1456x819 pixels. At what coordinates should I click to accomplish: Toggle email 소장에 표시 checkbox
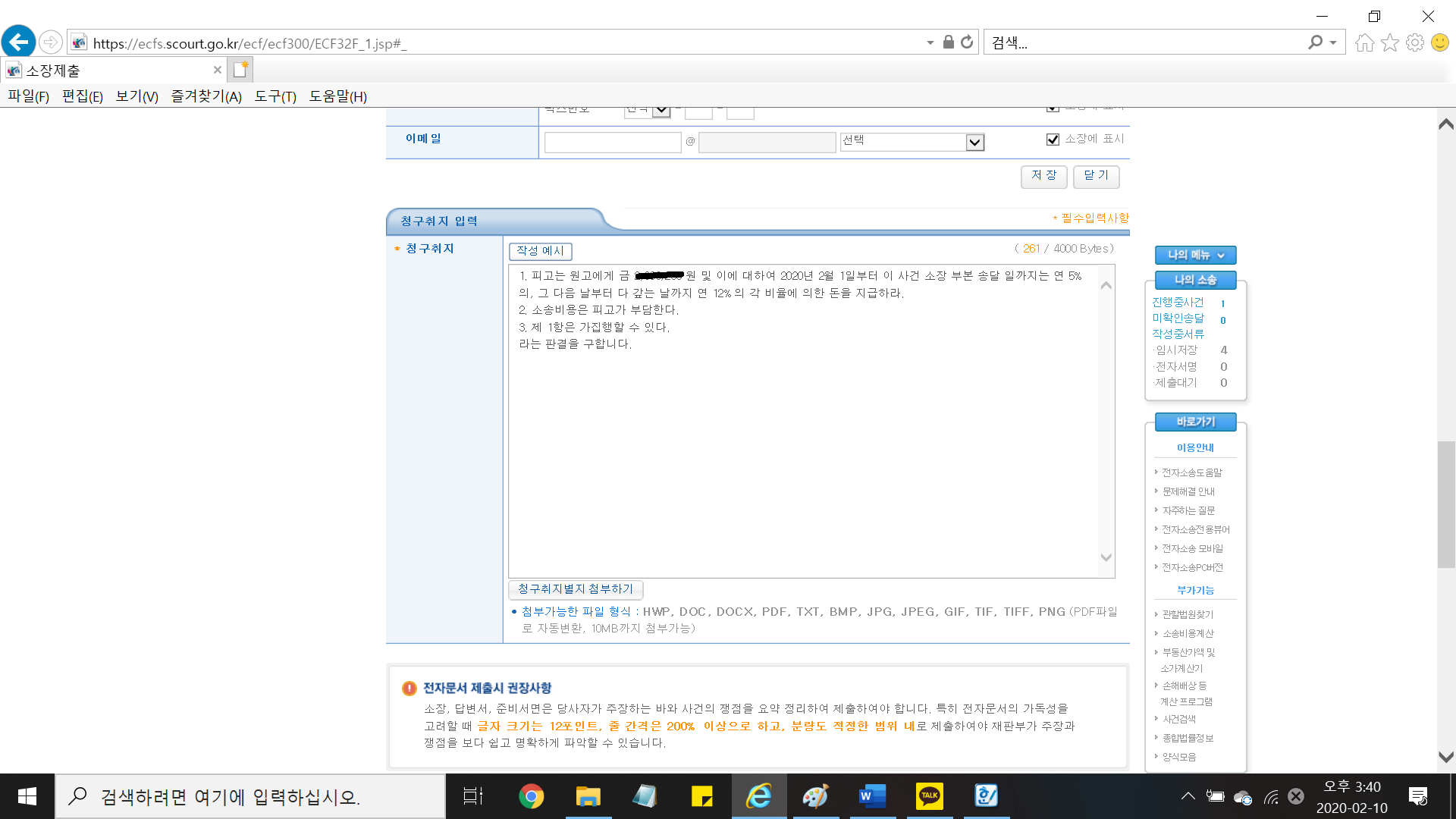coord(1053,140)
